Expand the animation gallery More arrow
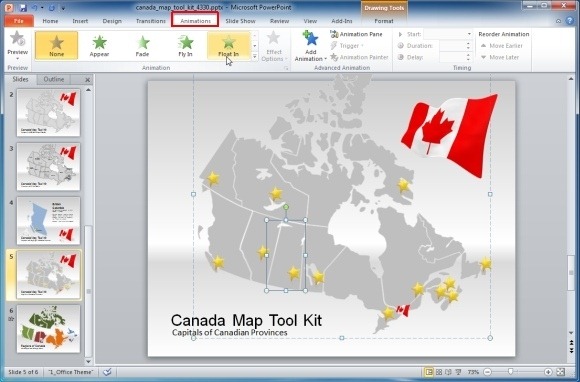 point(254,57)
